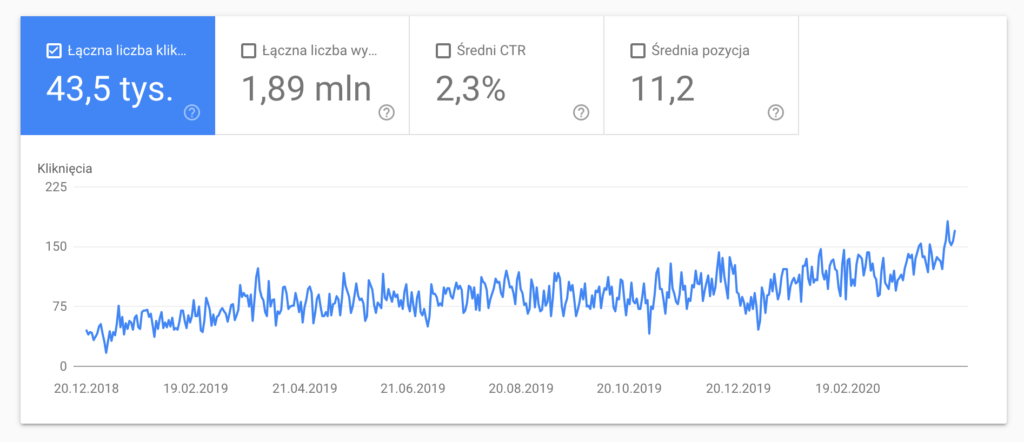Click the 11,2 average position value

[x=663, y=90]
